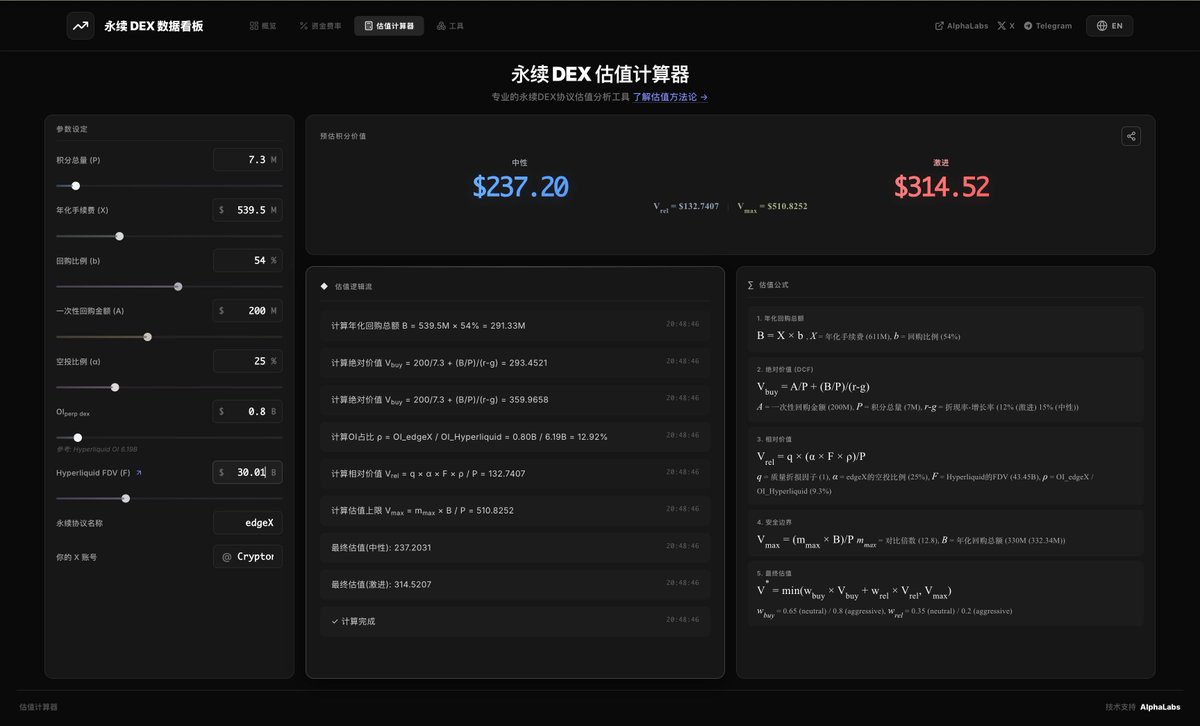Image resolution: width=1200 pixels, height=726 pixels.
Task: Click the aggressive value $314.52
Action: [941, 186]
